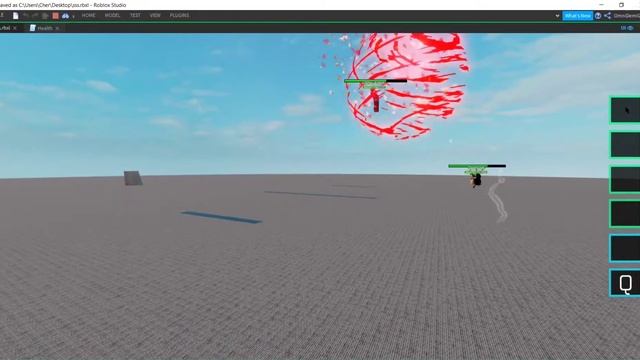Click the blue-bordered empty ability slot
The width and height of the screenshot is (640, 360).
[625, 248]
